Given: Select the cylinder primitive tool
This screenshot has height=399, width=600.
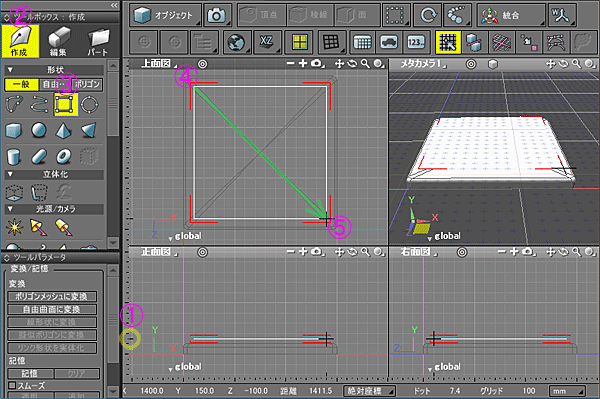Looking at the screenshot, I should coord(14,156).
